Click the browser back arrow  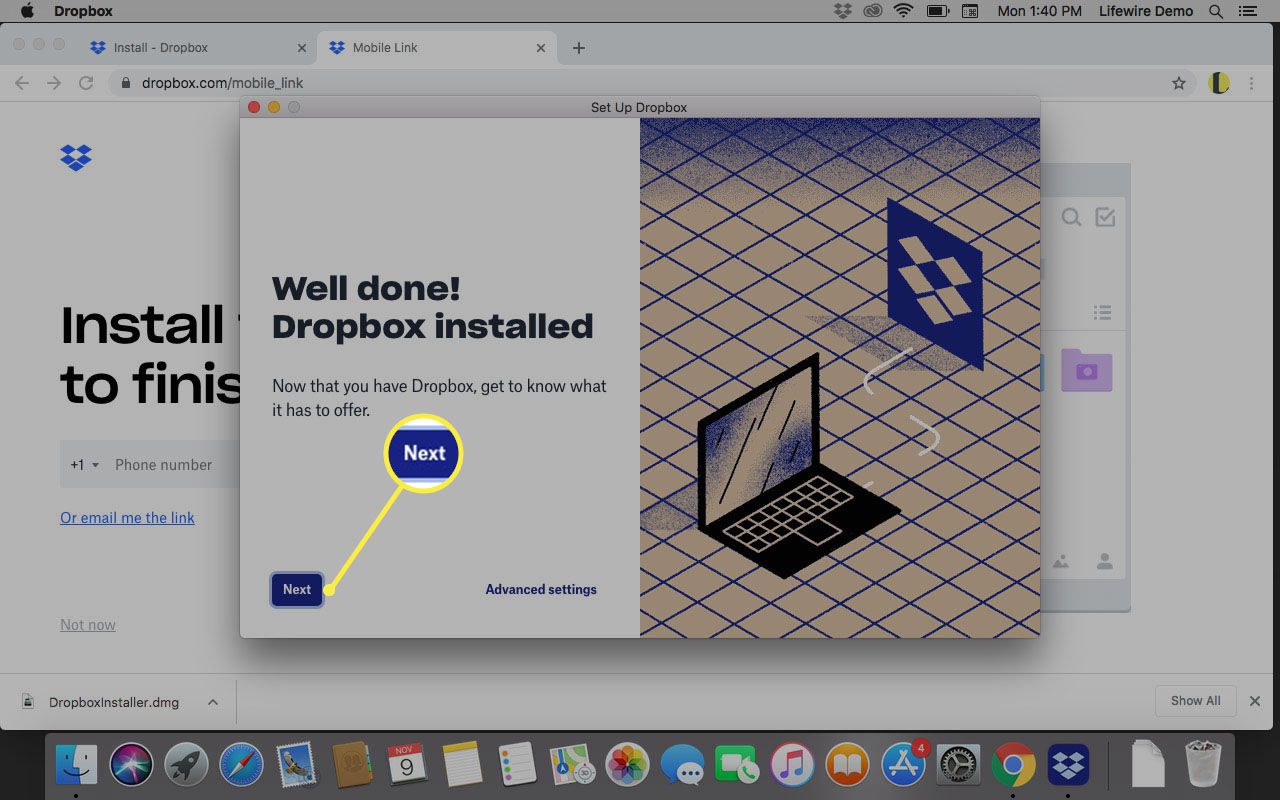[22, 83]
